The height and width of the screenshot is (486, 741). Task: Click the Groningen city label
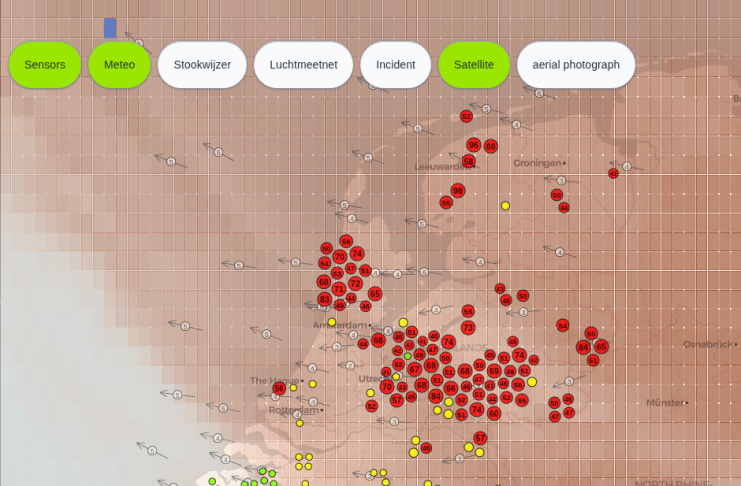539,163
